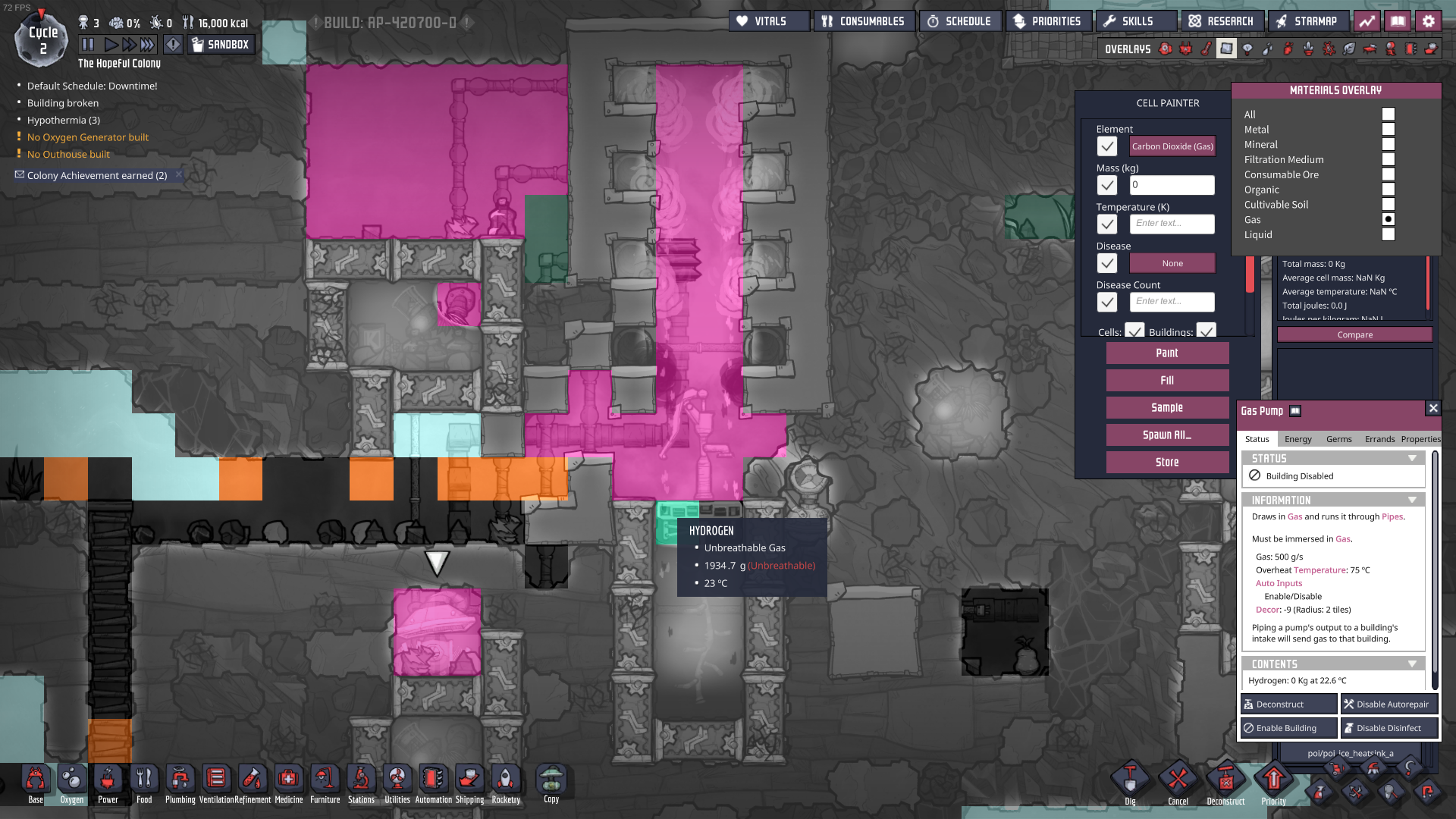Uncheck the Temperature (K) checkbox

point(1107,224)
